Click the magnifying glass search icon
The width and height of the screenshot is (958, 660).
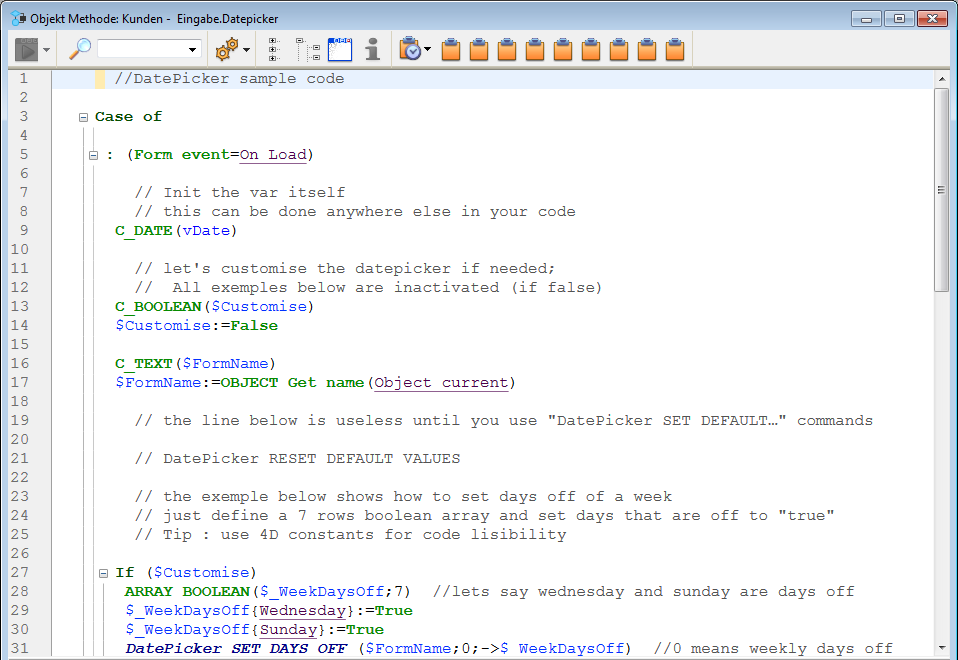tap(80, 49)
